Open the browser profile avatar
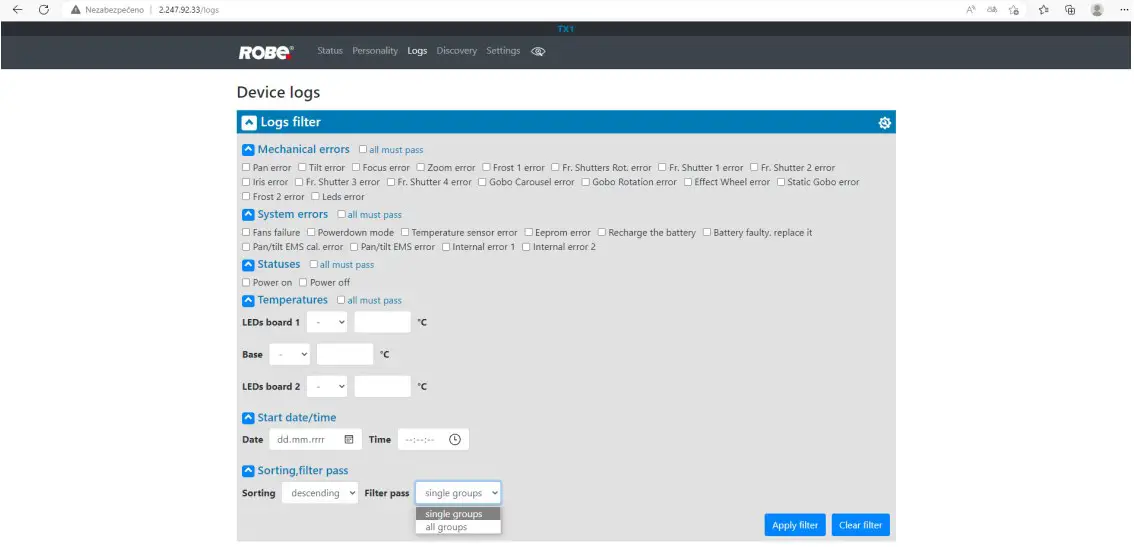1134x547 pixels. click(1097, 10)
